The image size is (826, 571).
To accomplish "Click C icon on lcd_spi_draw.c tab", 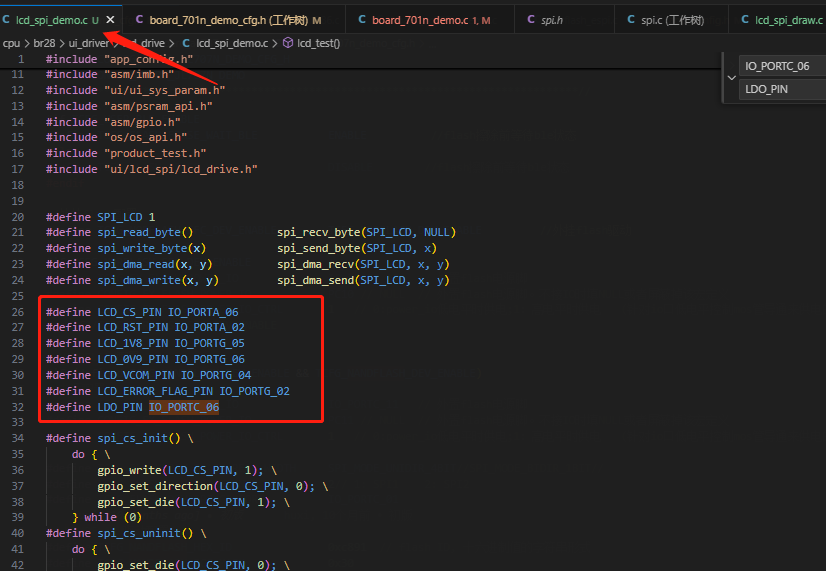I will click(745, 19).
